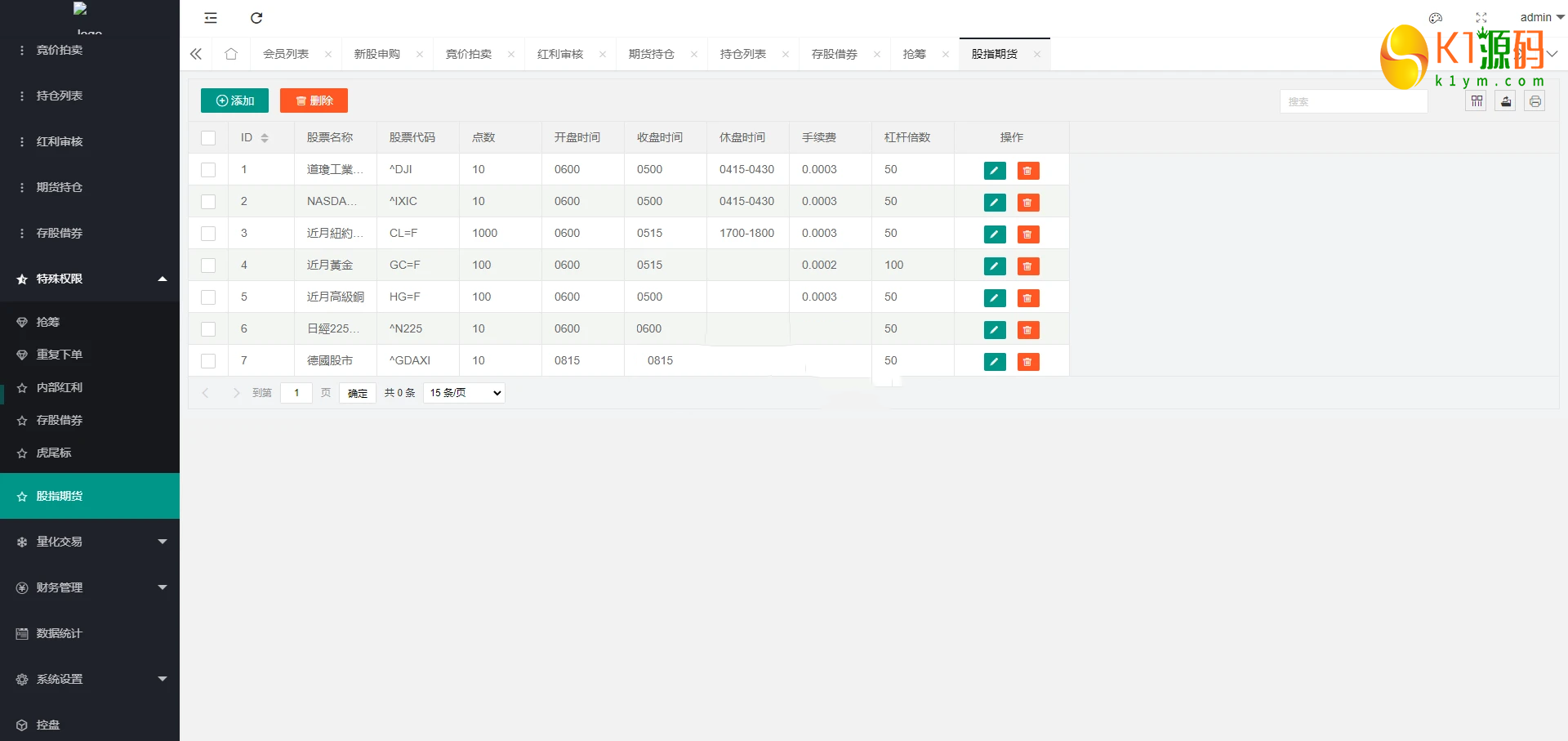
Task: Open the home tab icon
Action: [231, 54]
